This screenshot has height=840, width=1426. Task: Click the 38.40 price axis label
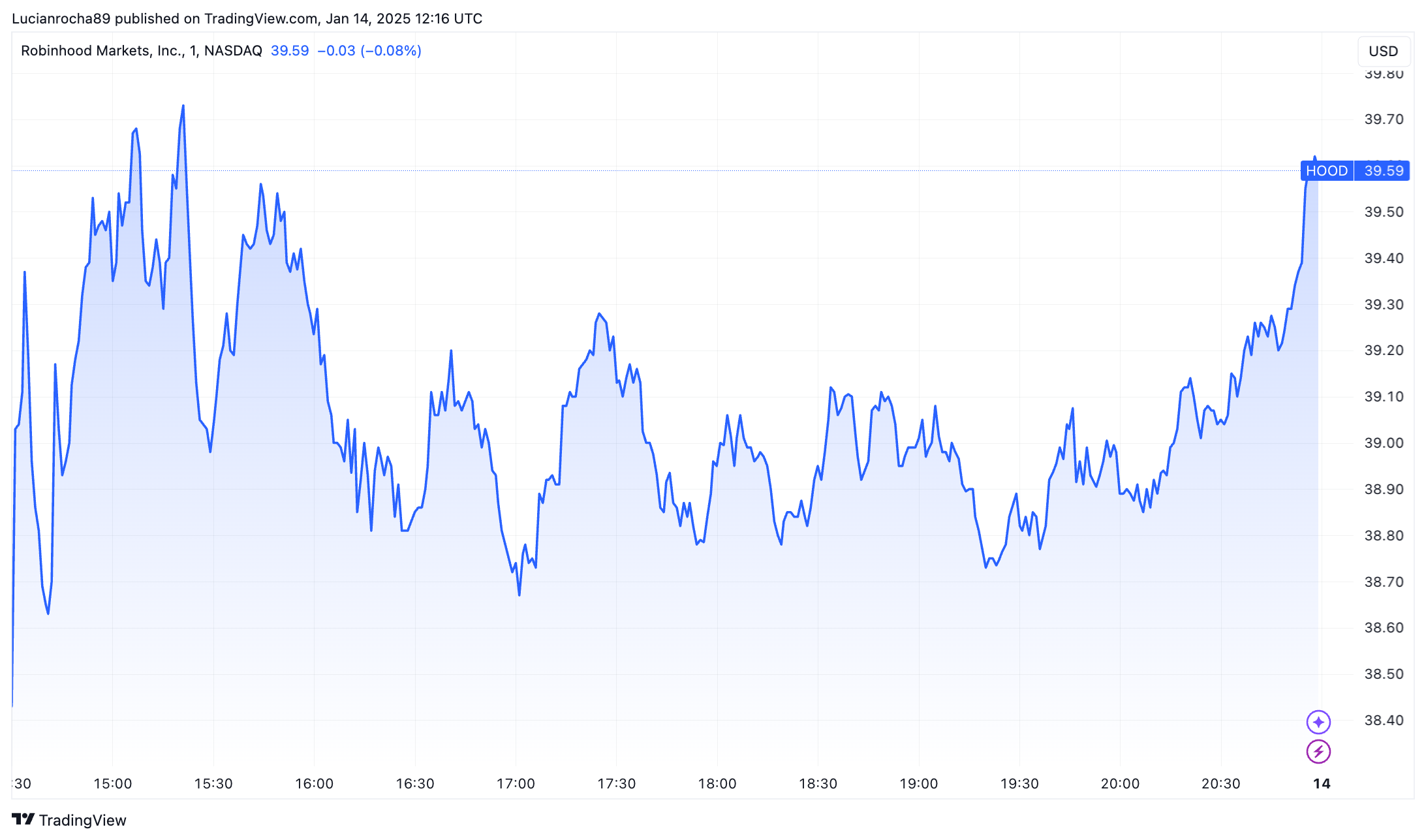click(x=1384, y=721)
